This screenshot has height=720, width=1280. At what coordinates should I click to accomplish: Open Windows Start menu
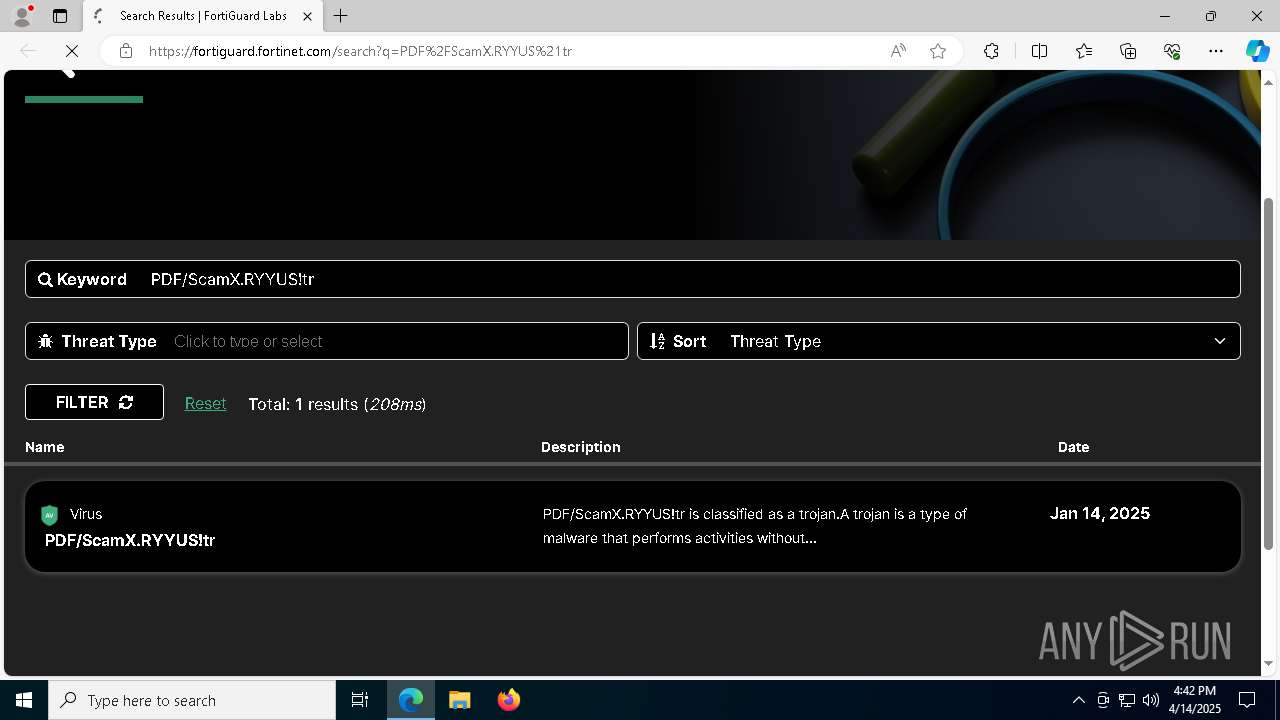(24, 700)
